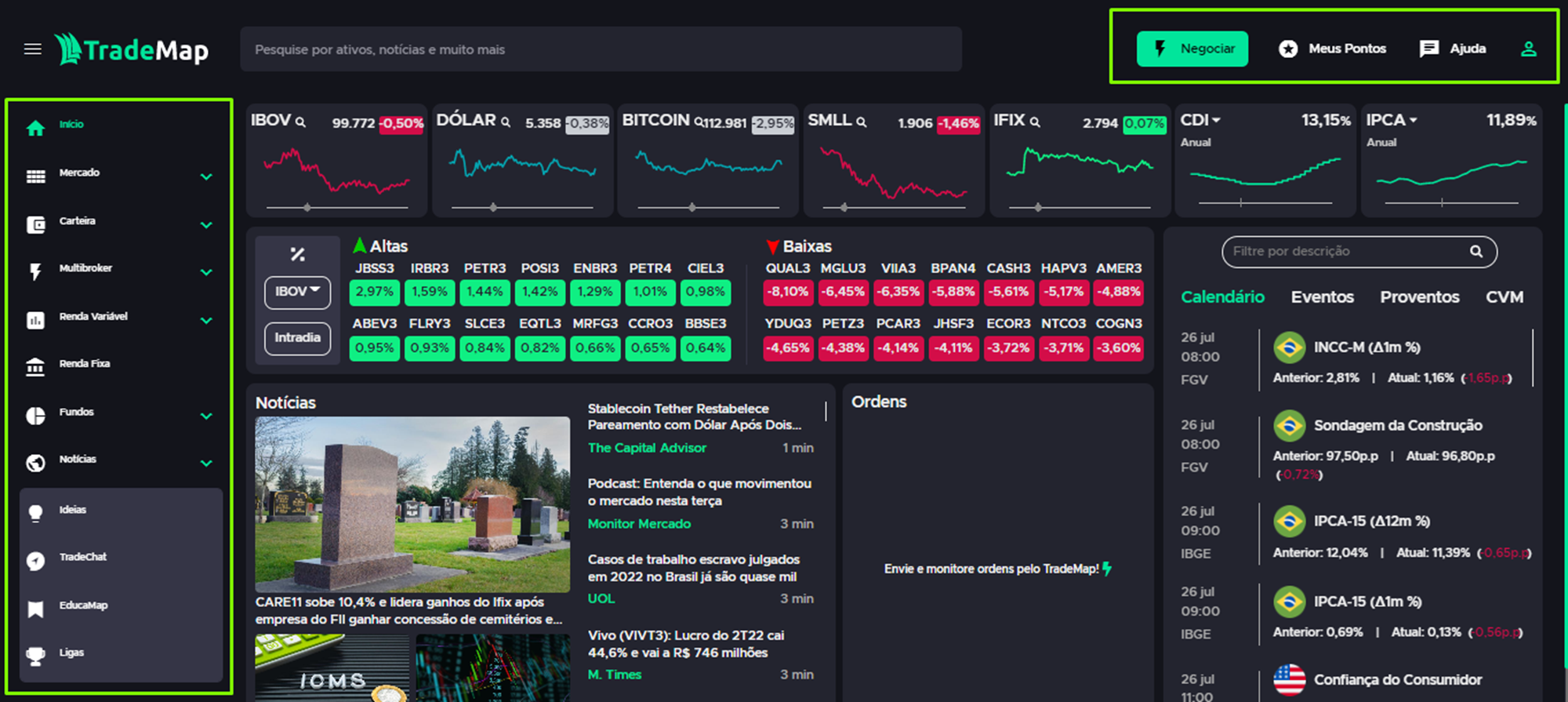Expand the Fundos sidebar section
Image resolution: width=1568 pixels, height=702 pixels.
206,416
